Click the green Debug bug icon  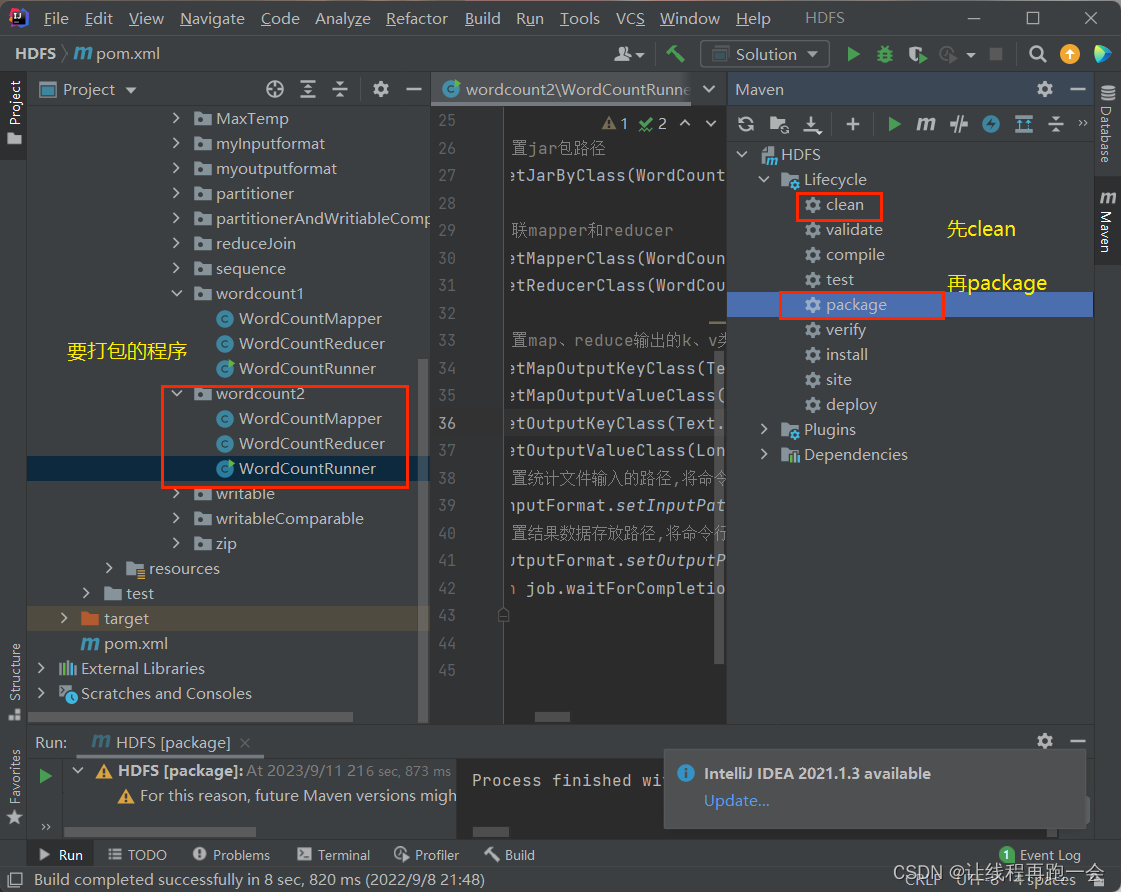(884, 54)
